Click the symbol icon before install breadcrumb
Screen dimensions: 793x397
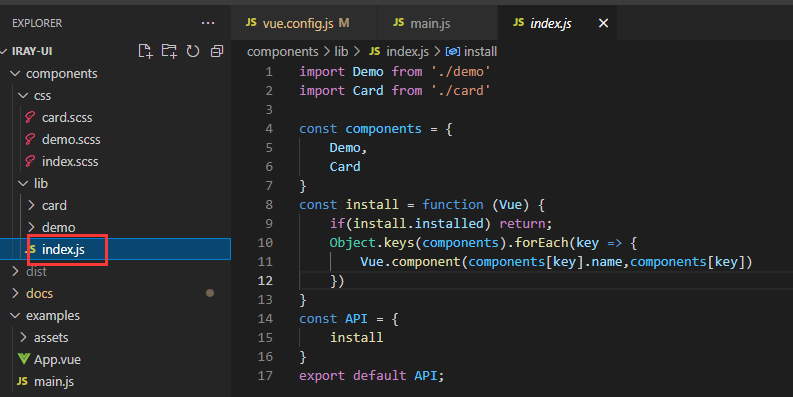[453, 52]
